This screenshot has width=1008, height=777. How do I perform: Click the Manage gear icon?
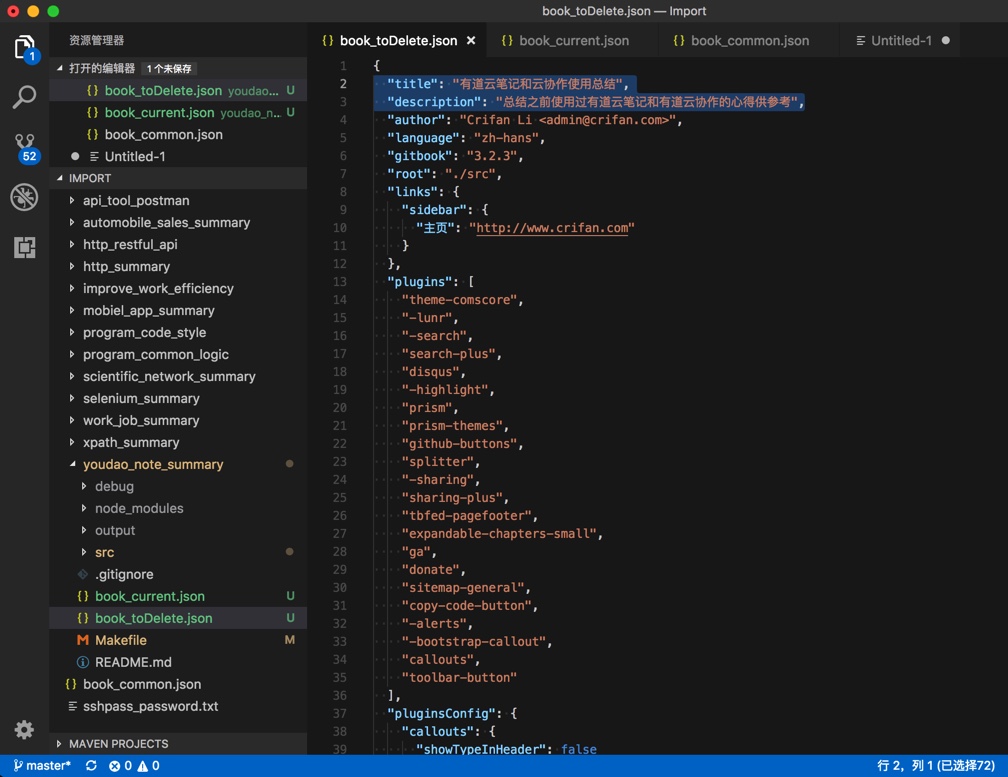pos(24,729)
